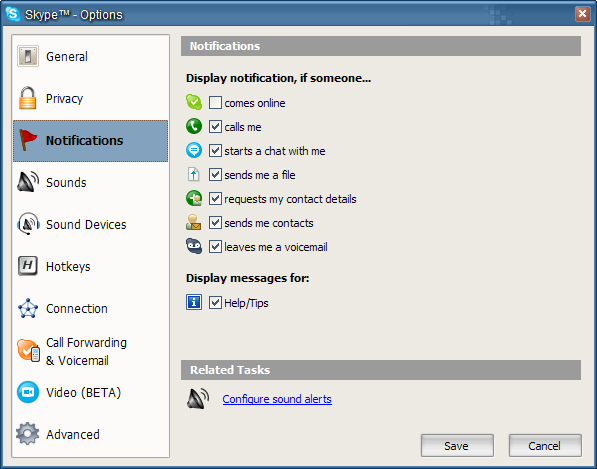Click the Cancel button
597x469 pixels.
[545, 445]
